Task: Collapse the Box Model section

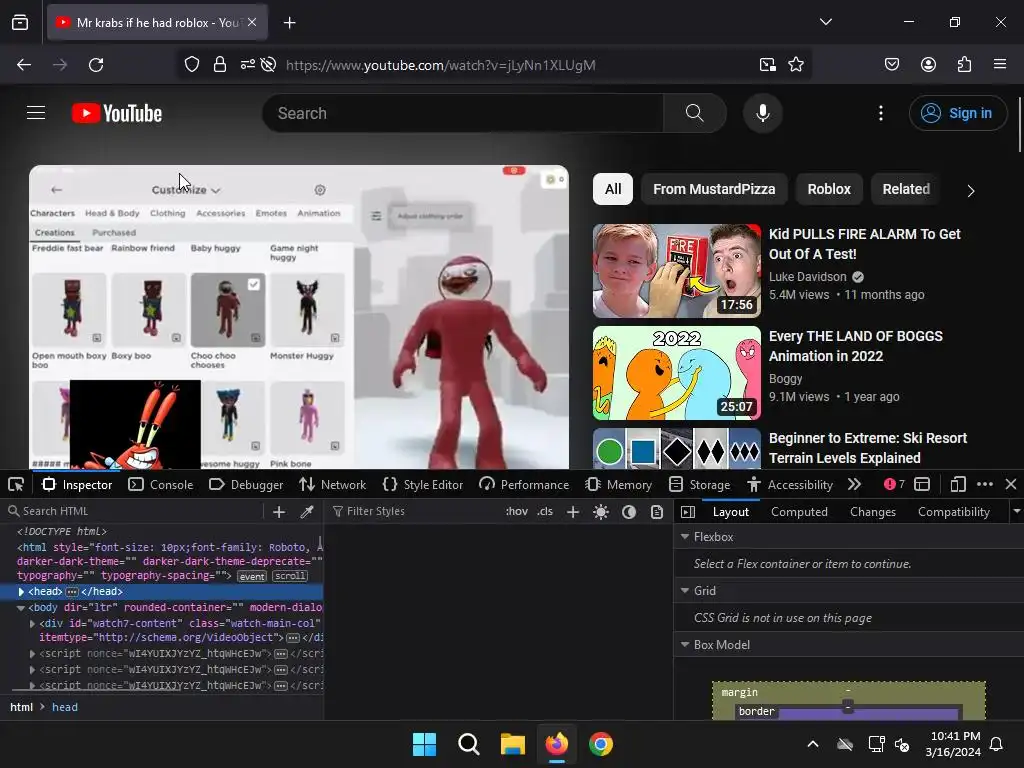Action: (685, 645)
